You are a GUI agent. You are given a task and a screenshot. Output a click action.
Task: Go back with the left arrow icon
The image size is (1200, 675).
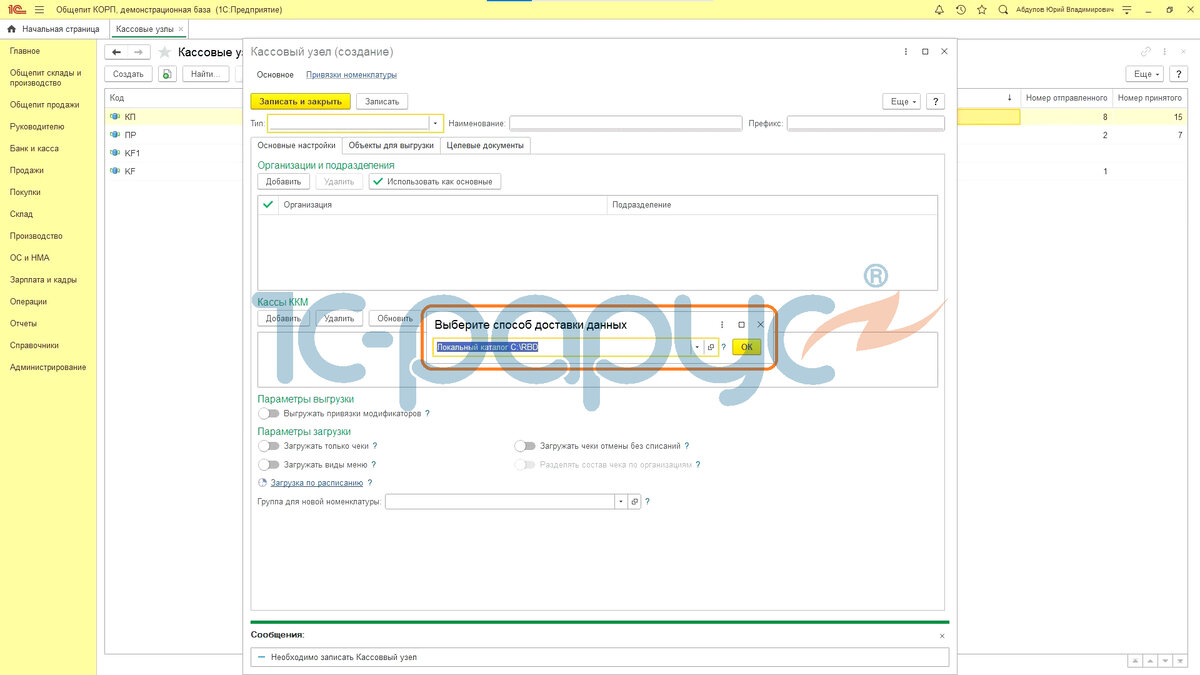point(116,51)
